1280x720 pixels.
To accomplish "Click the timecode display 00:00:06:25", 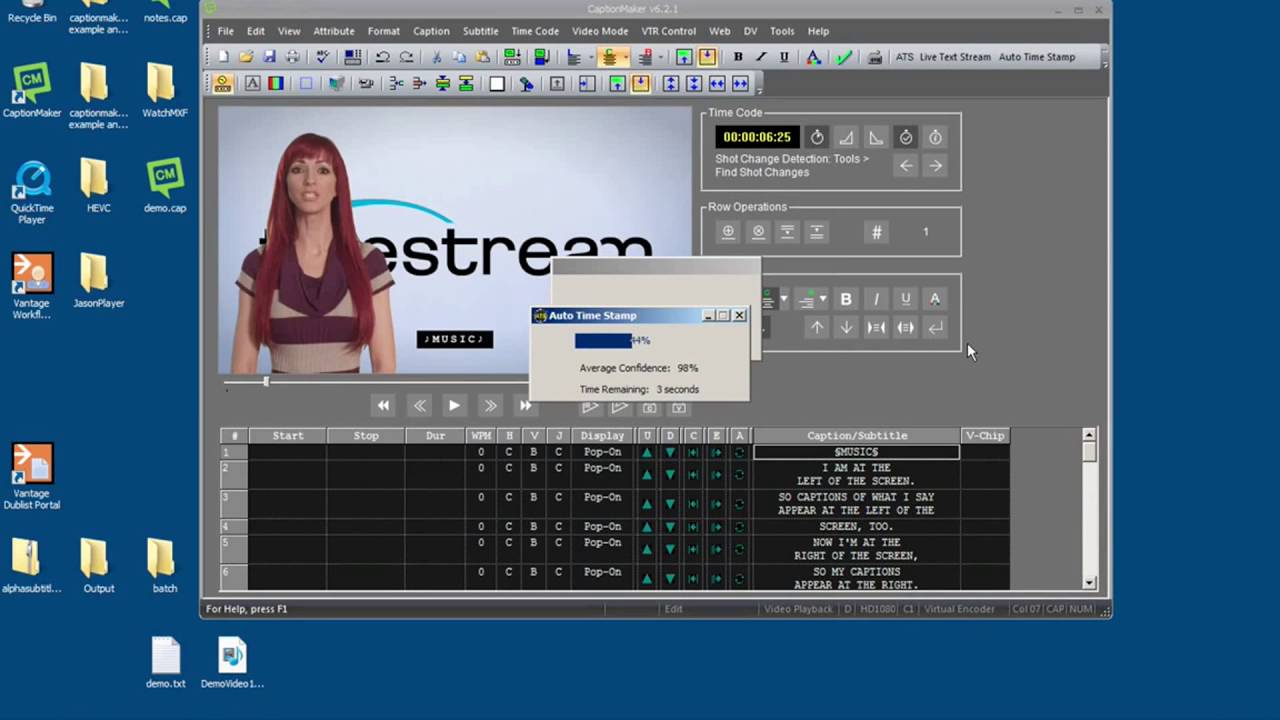I will click(x=757, y=137).
